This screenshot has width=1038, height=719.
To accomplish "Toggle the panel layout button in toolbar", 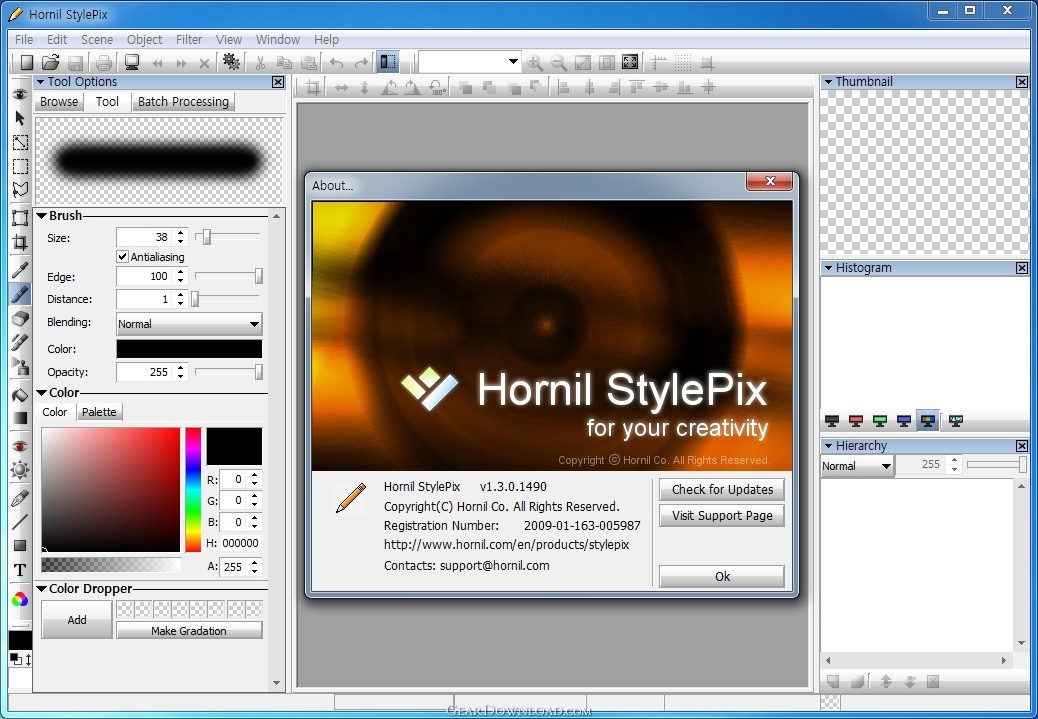I will (x=388, y=62).
